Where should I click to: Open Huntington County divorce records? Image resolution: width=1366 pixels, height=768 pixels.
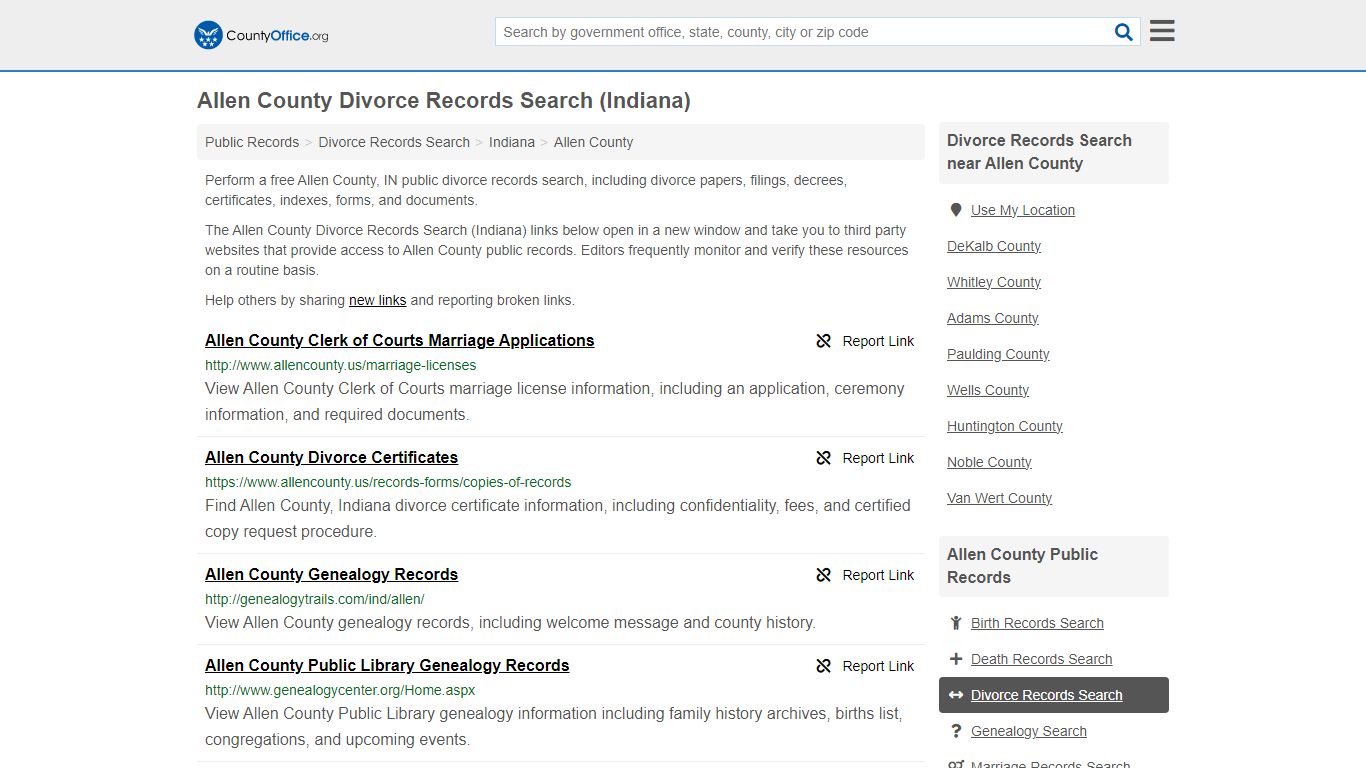1005,426
